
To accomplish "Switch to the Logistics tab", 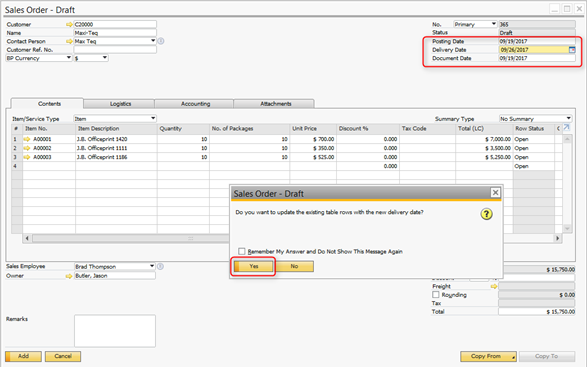I will tap(120, 104).
